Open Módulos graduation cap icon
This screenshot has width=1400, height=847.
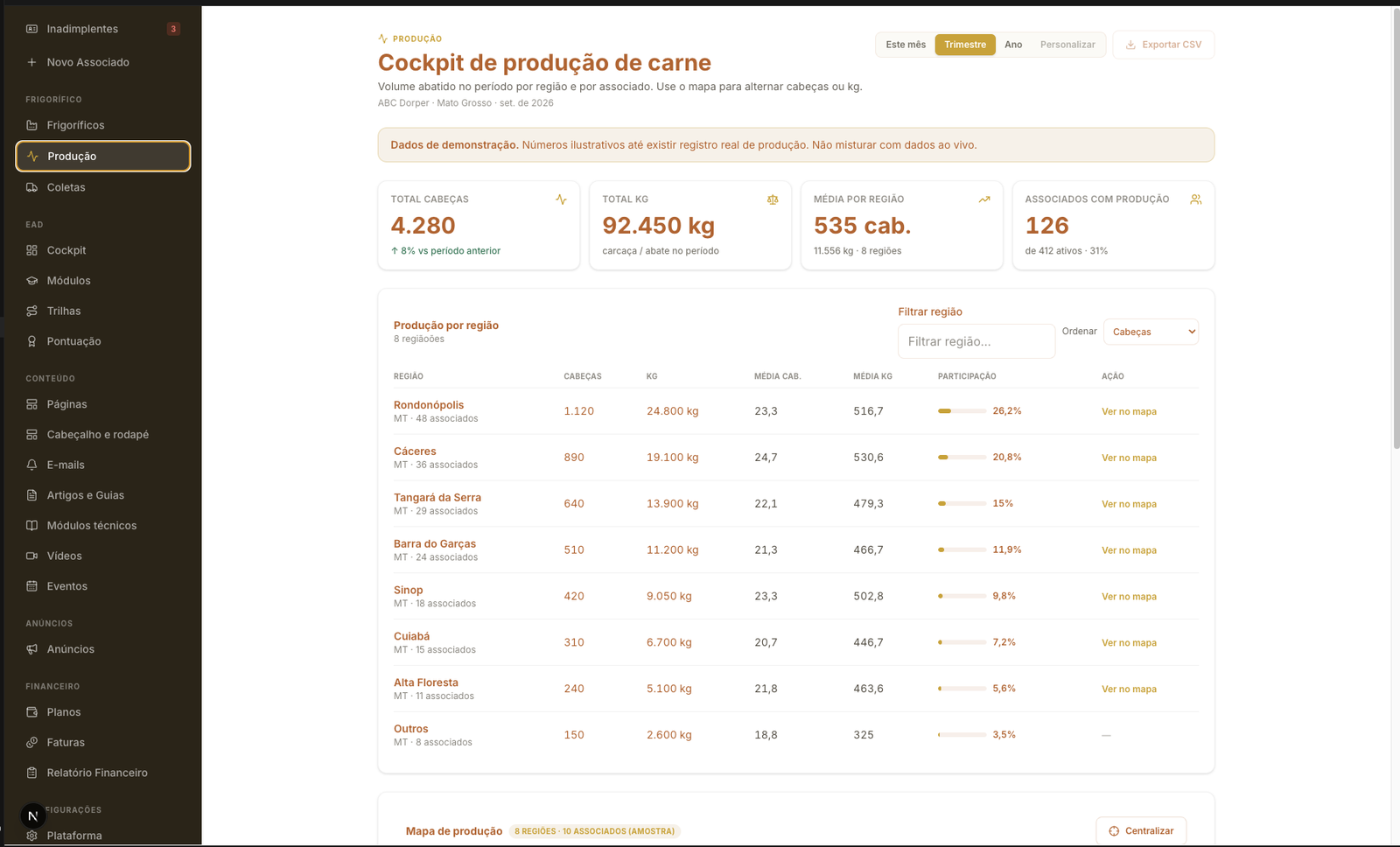coord(31,281)
